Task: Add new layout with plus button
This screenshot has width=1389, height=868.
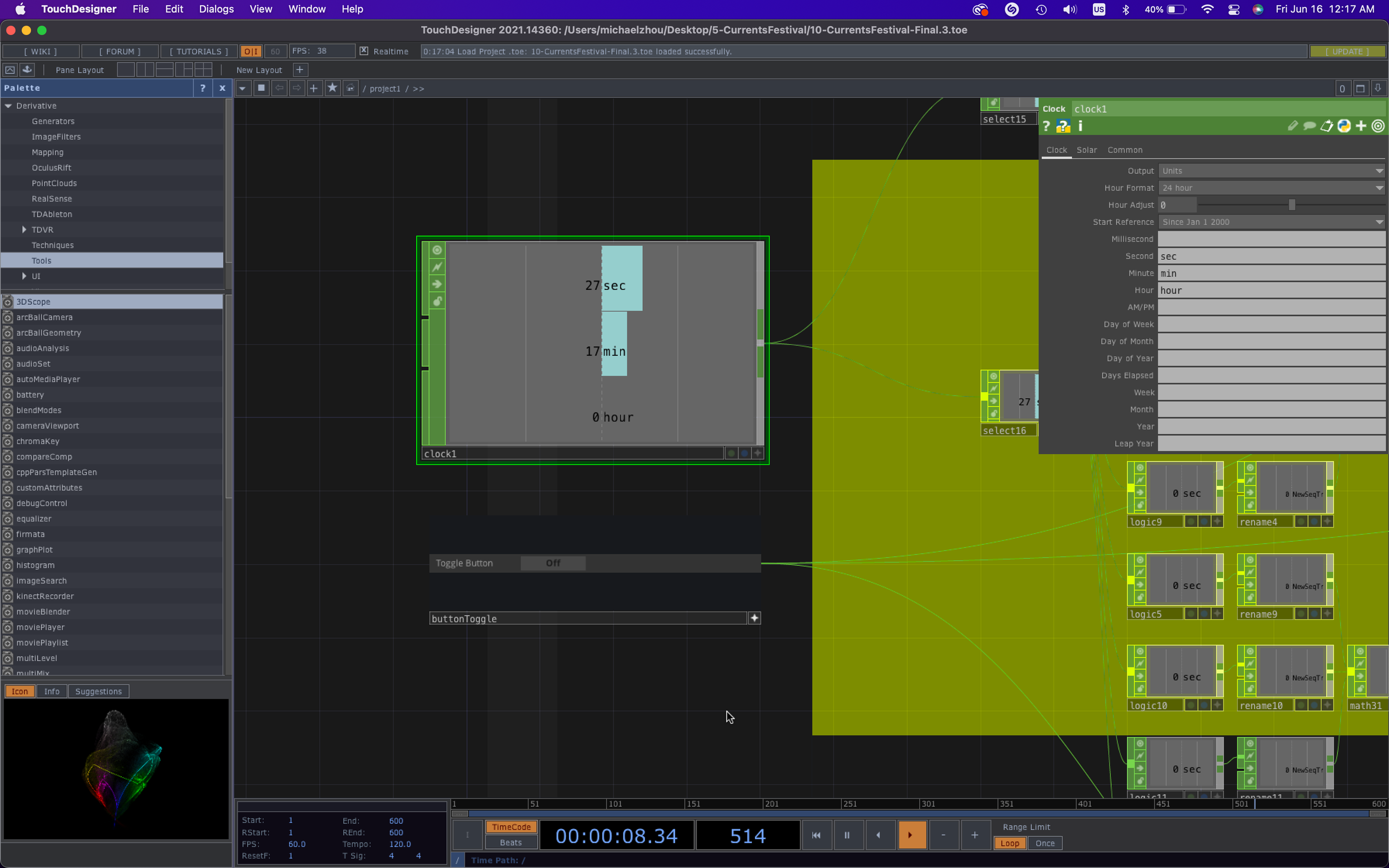Action: 299,70
